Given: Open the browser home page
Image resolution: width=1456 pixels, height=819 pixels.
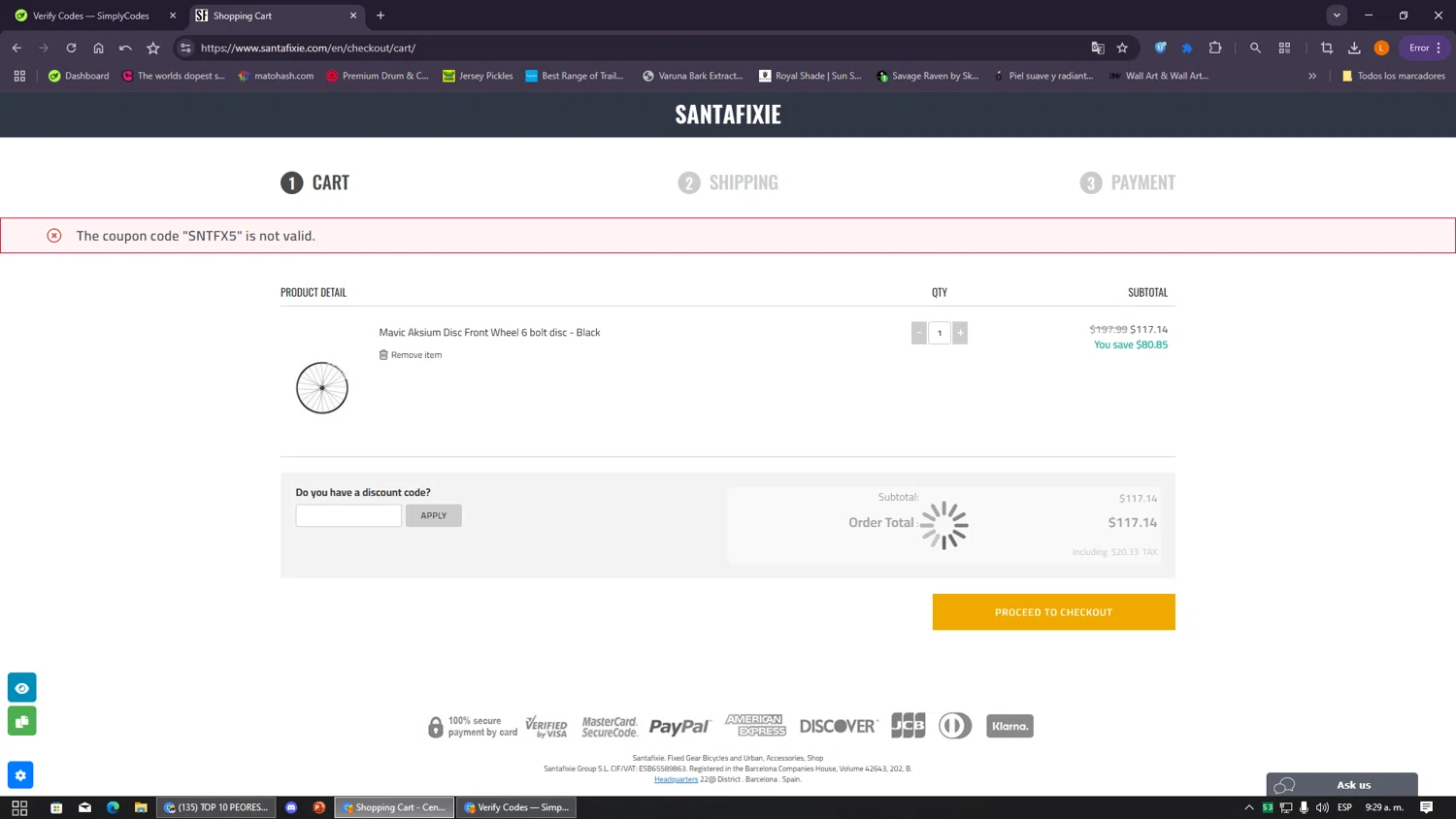Looking at the screenshot, I should pos(98,48).
